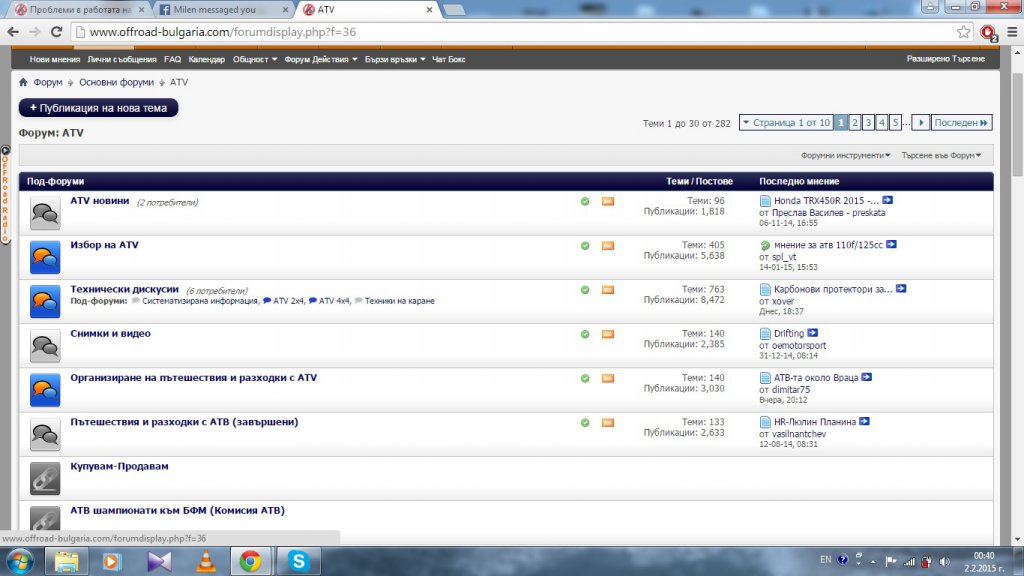Open the OFFRoad Radio side tab
Viewport: 1024px width, 576px height.
point(5,195)
